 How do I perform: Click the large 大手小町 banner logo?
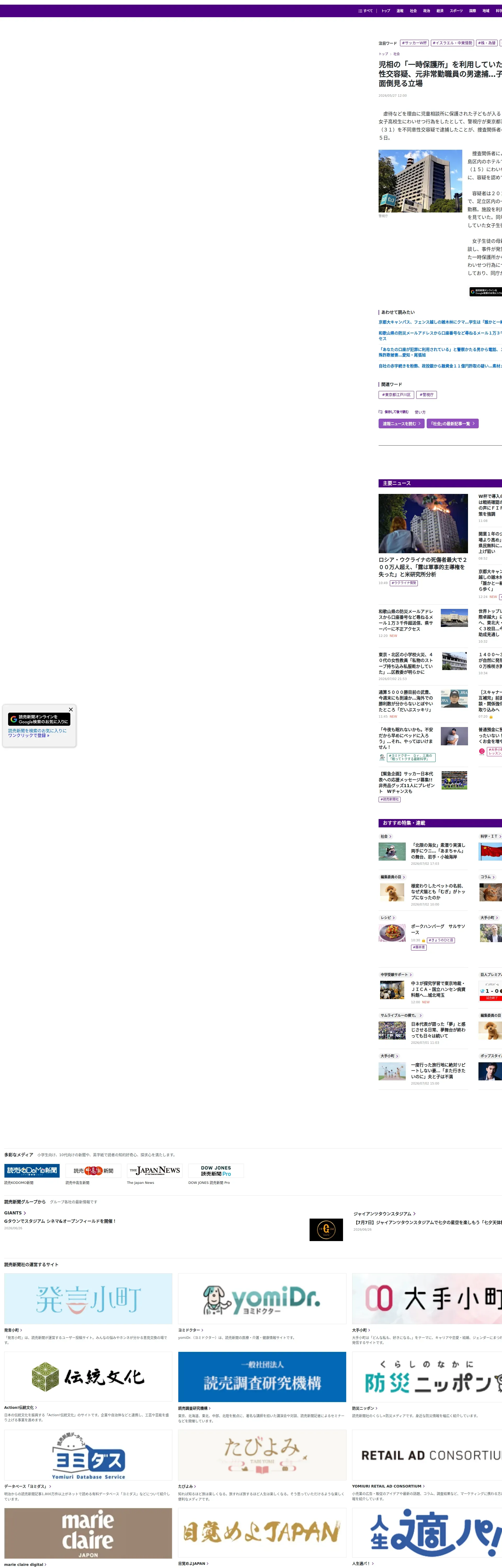click(427, 1298)
